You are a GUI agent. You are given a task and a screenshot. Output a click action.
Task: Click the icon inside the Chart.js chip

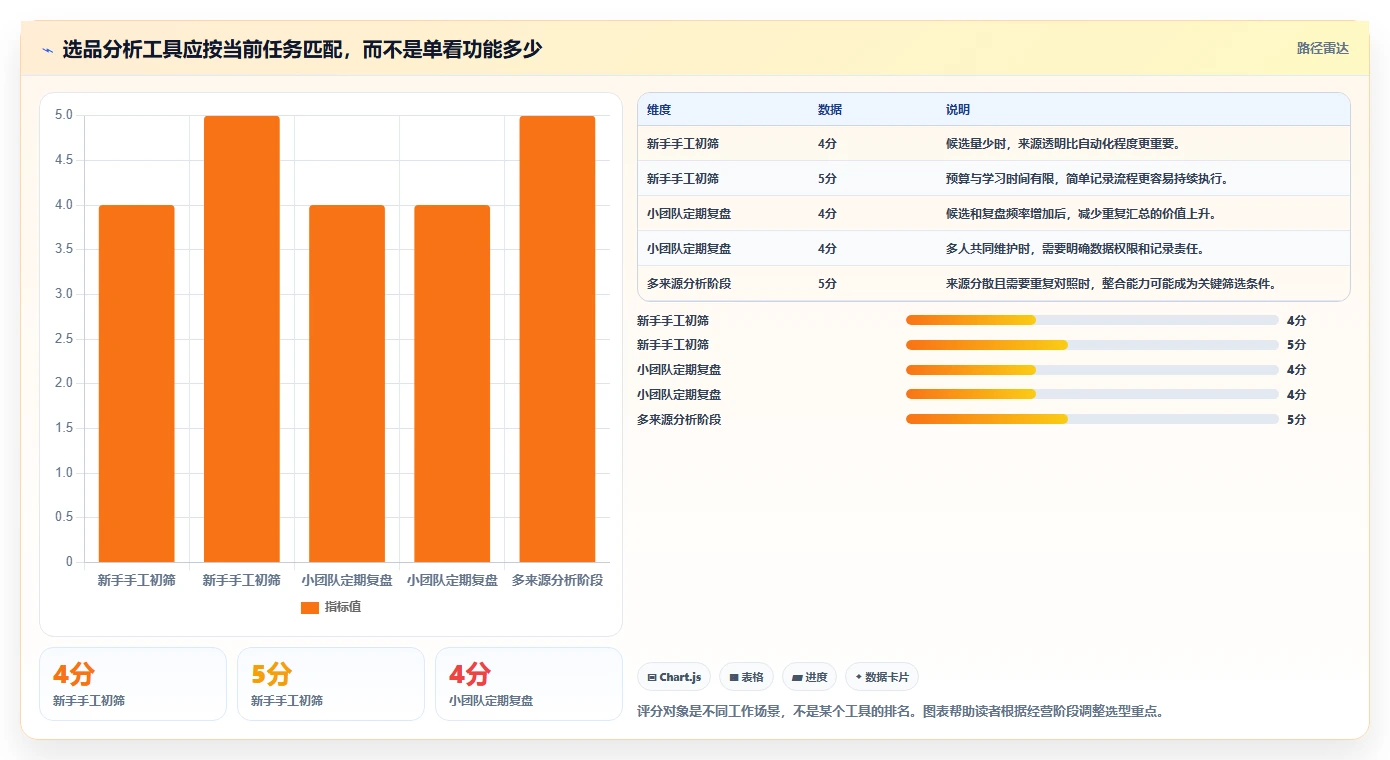coord(652,678)
